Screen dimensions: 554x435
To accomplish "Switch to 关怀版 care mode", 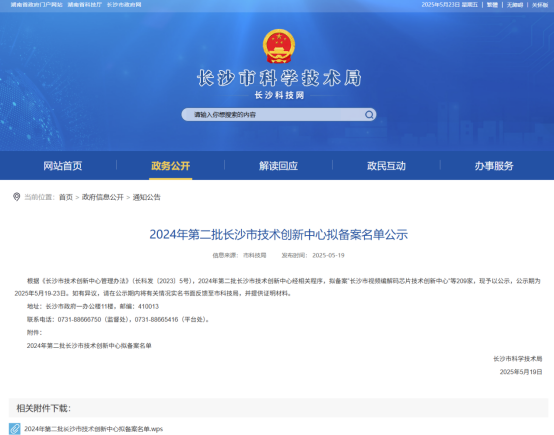I will (540, 5).
